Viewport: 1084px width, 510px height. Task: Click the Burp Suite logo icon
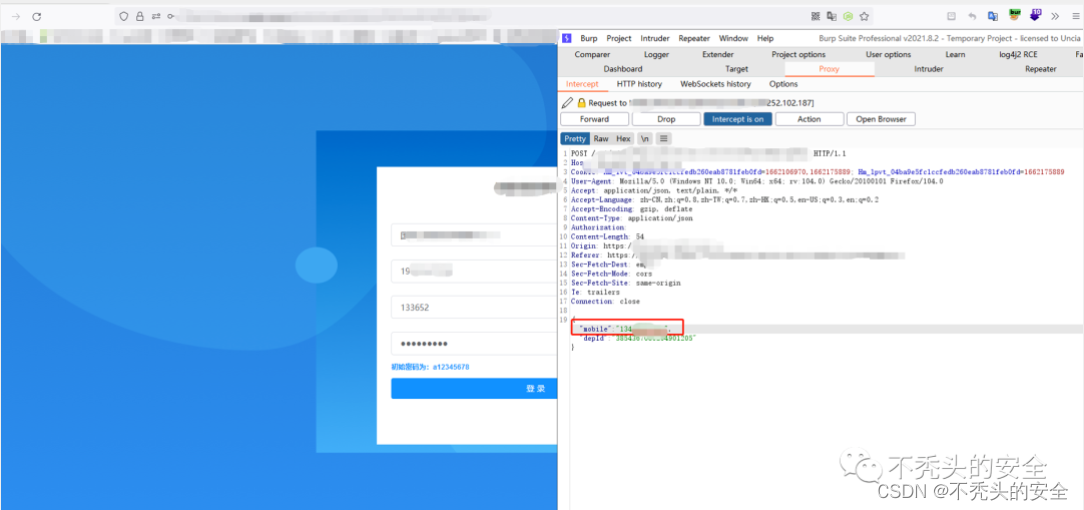(x=567, y=38)
